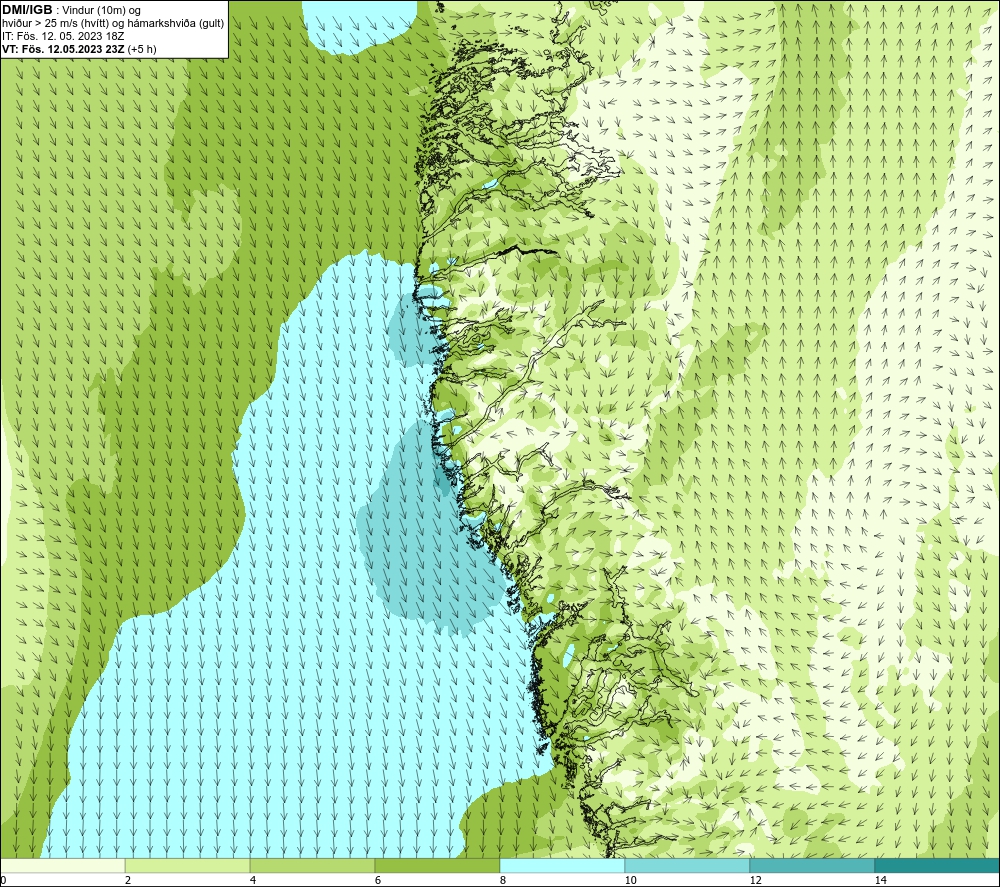The height and width of the screenshot is (887, 1000).
Task: Click the DMI/IGB title text
Action: [27, 10]
